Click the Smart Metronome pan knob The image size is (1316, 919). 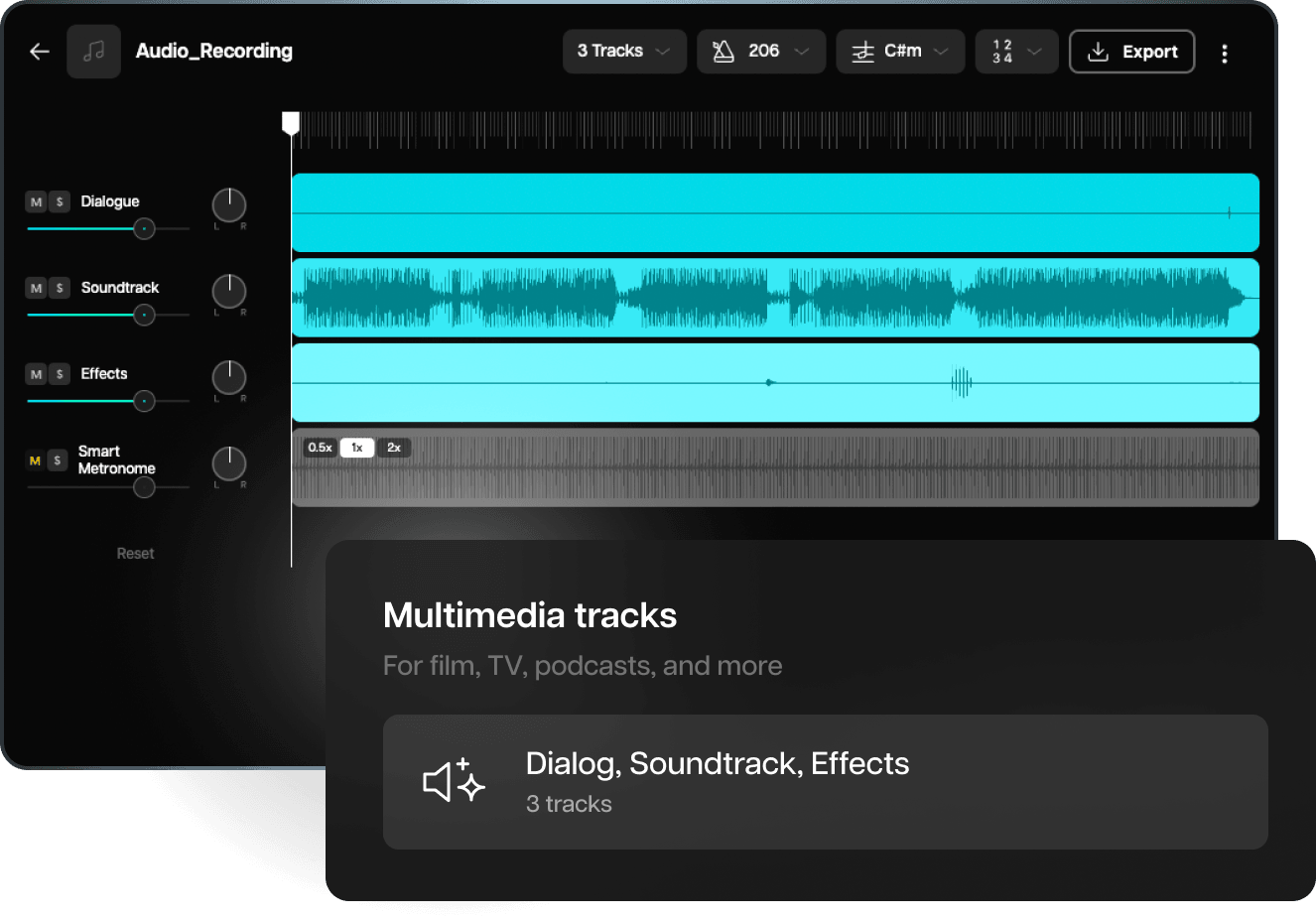[229, 463]
